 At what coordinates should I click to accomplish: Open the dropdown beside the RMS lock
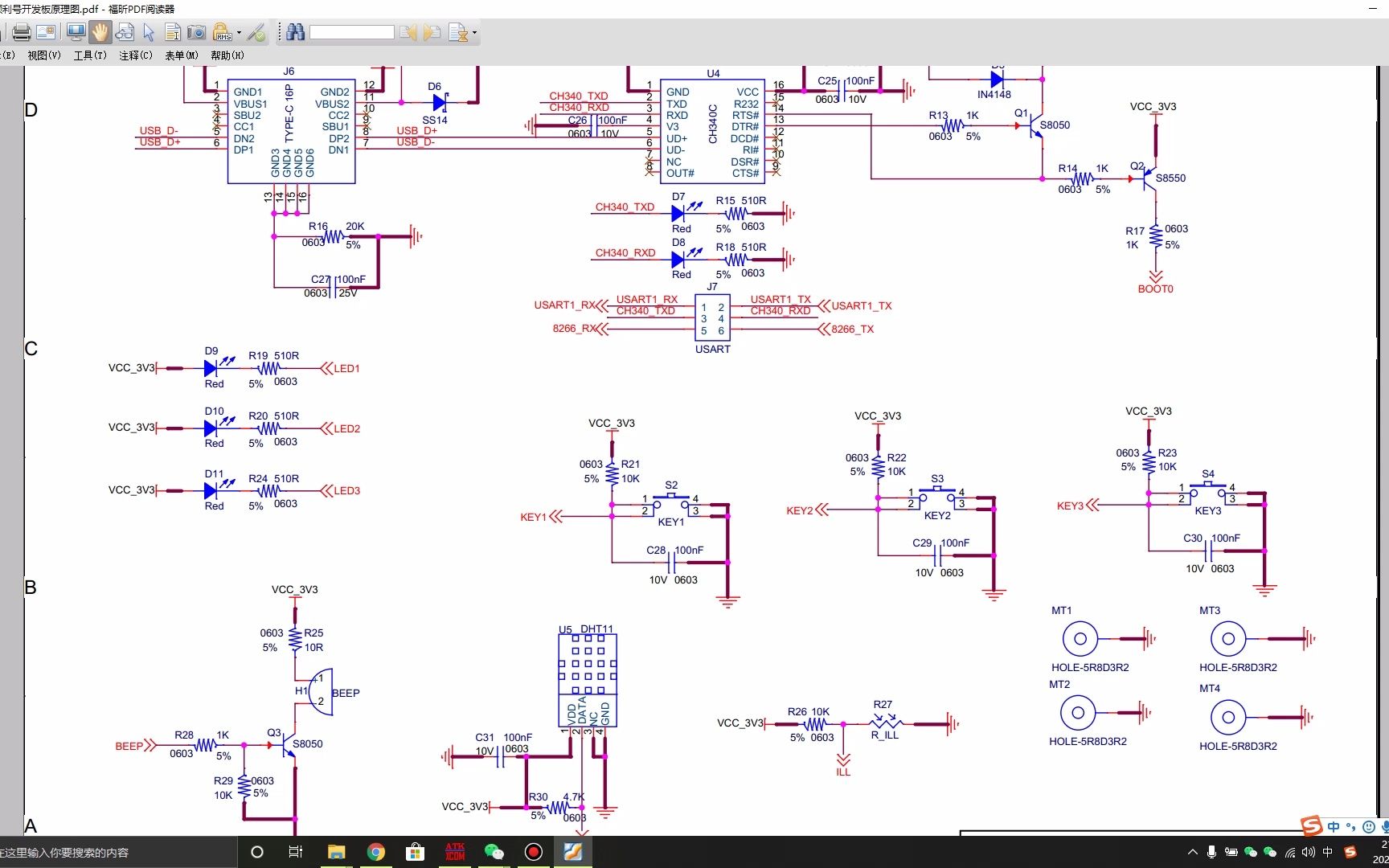point(239,33)
